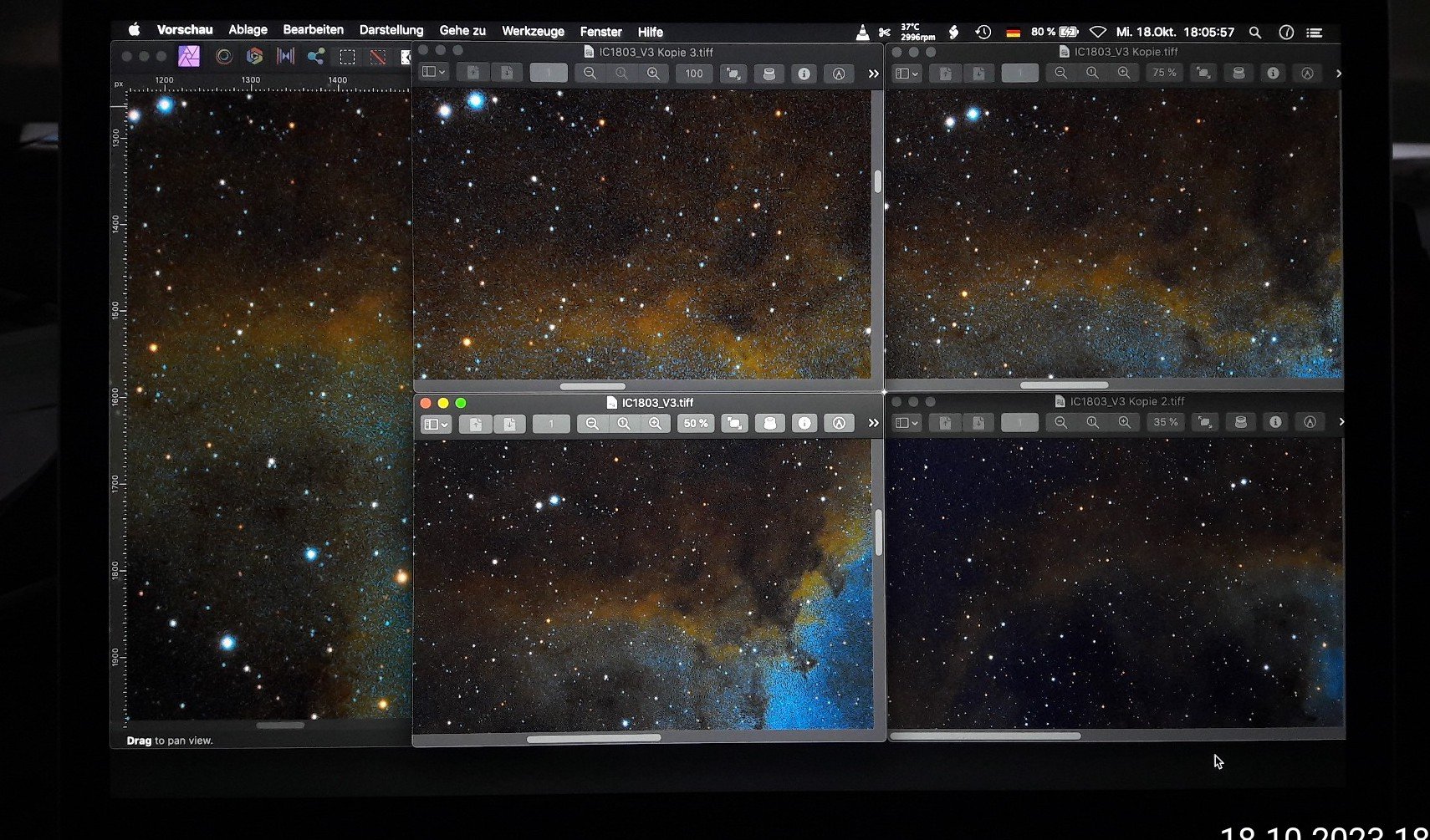
Task: Select the Tone Mapping Persona icon
Action: (x=286, y=55)
